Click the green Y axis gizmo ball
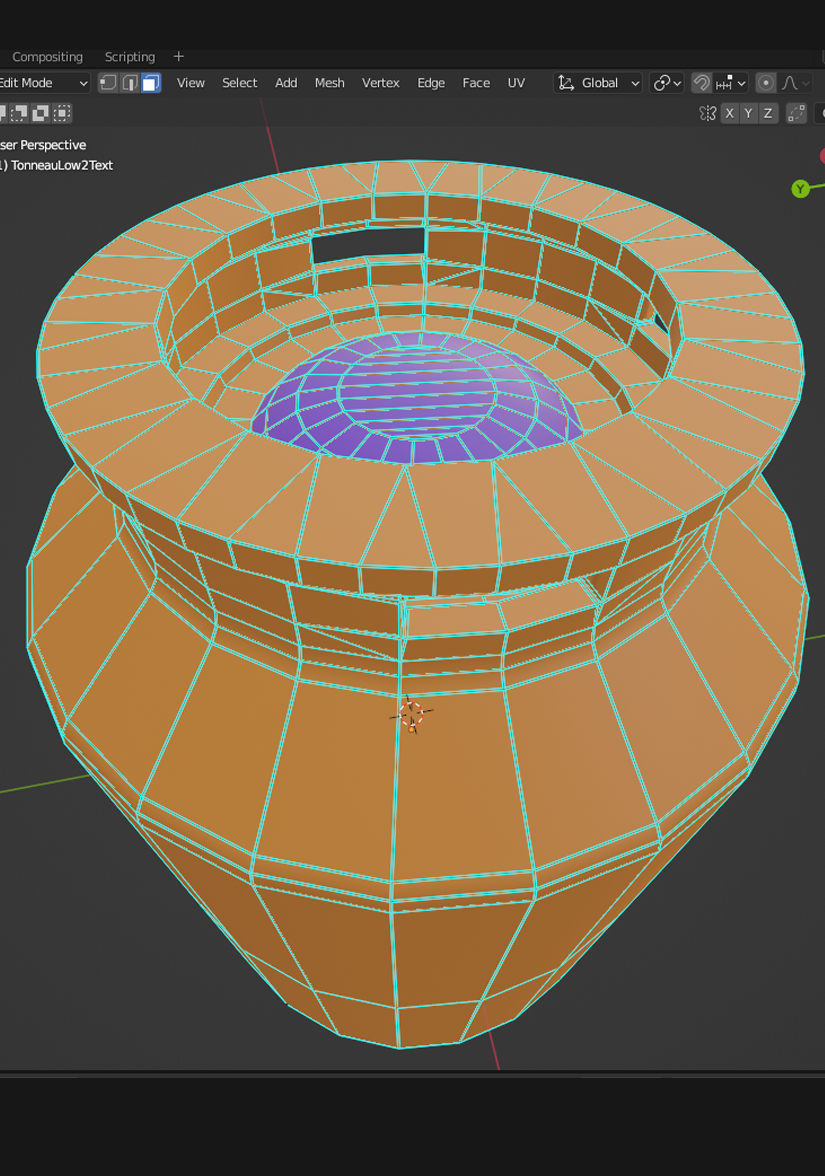Viewport: 825px width, 1176px height. [800, 189]
